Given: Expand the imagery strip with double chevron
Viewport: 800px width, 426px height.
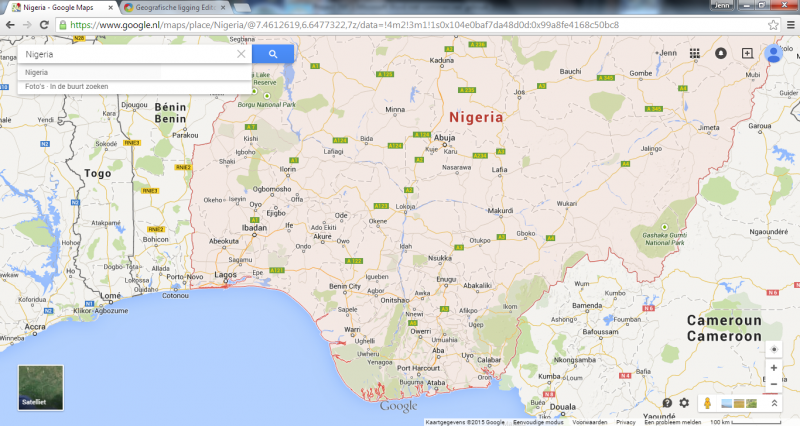Looking at the screenshot, I should [x=774, y=403].
